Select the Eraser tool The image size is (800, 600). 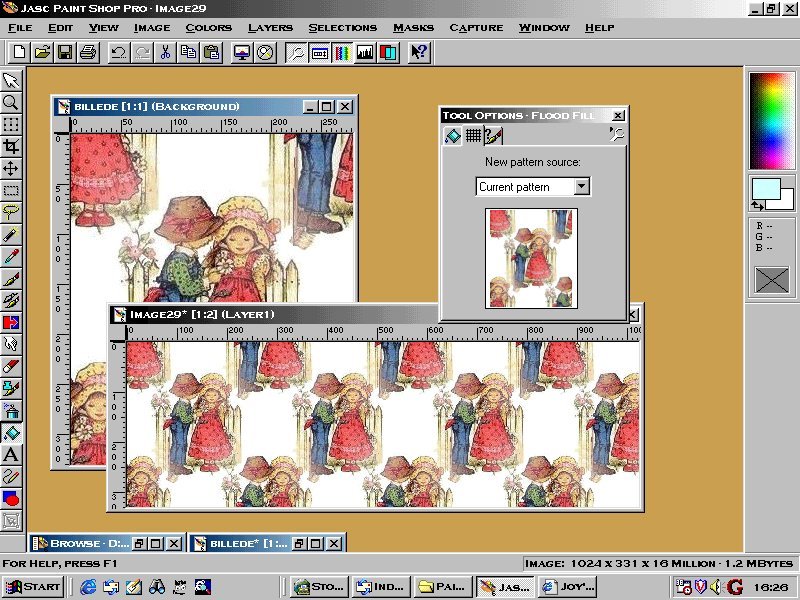coord(11,366)
